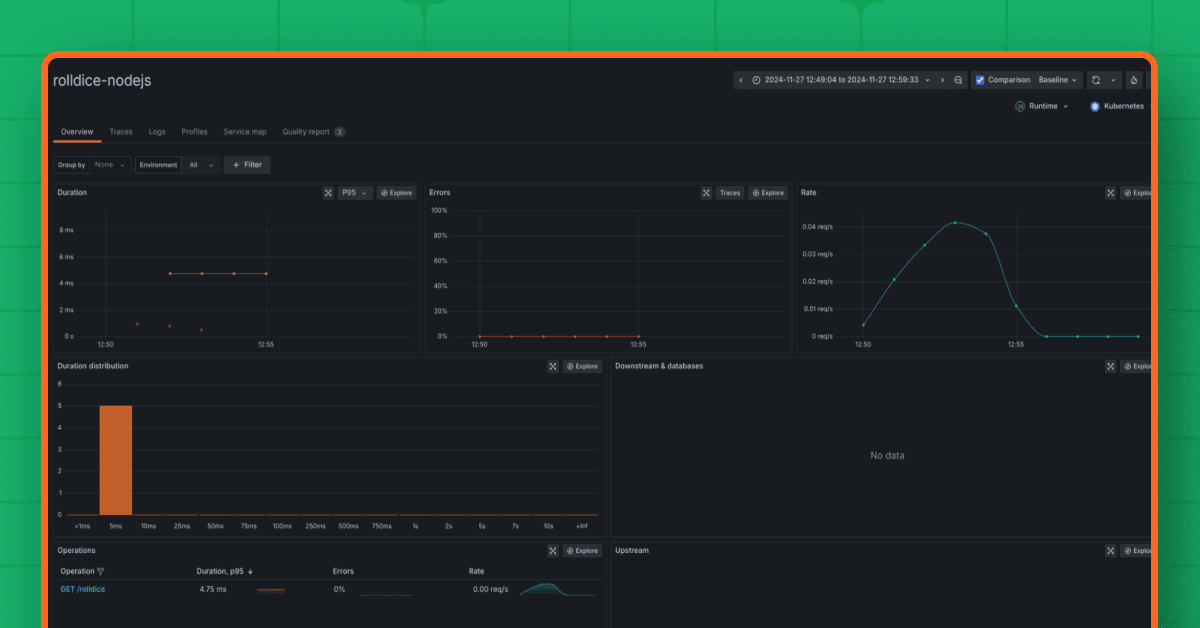Step forward the time range with the right arrow
The image size is (1200, 628).
tap(941, 80)
